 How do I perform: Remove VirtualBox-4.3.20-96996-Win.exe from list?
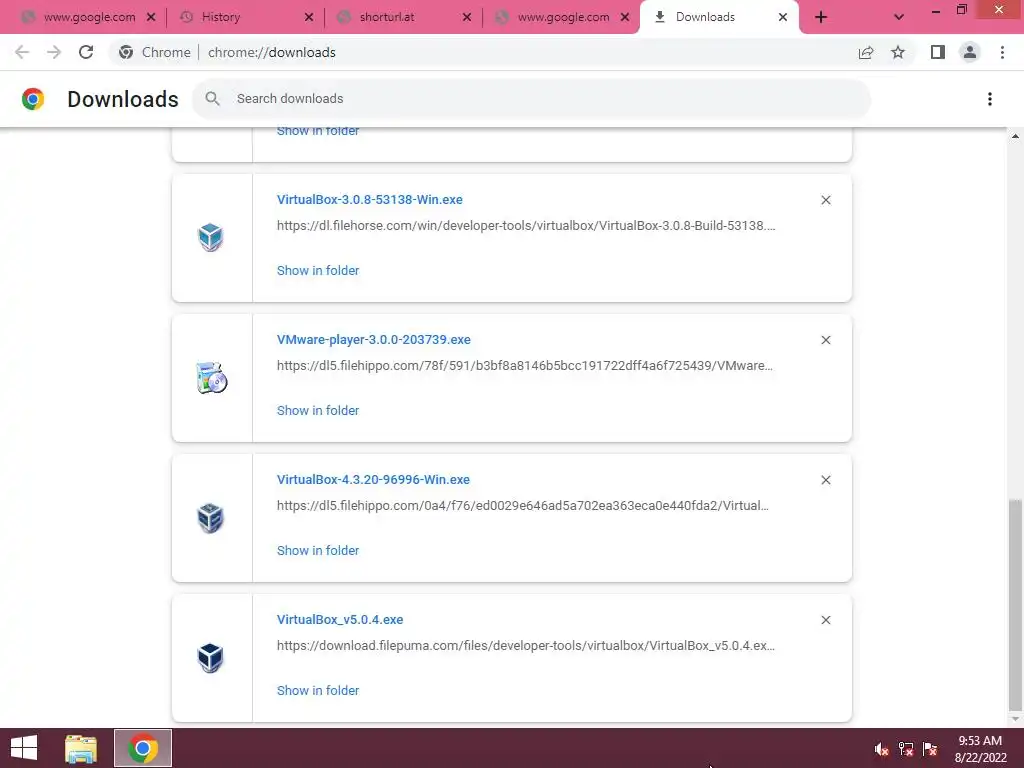[825, 480]
